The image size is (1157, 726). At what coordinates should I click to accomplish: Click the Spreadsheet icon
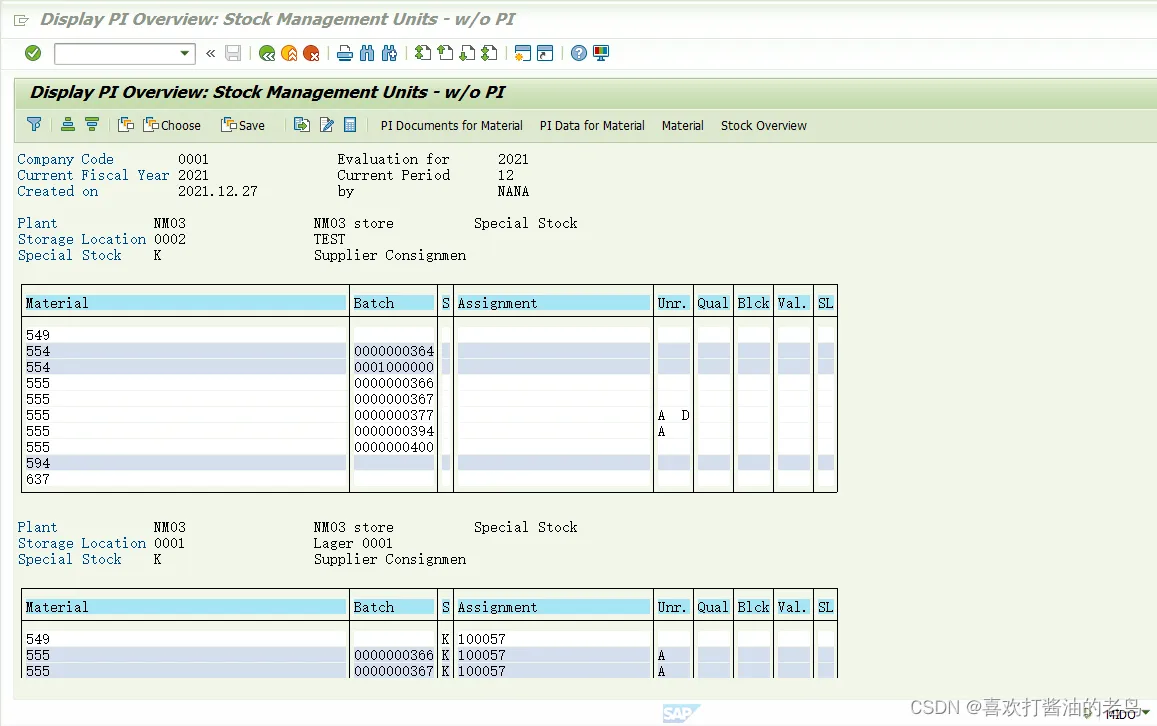point(350,125)
